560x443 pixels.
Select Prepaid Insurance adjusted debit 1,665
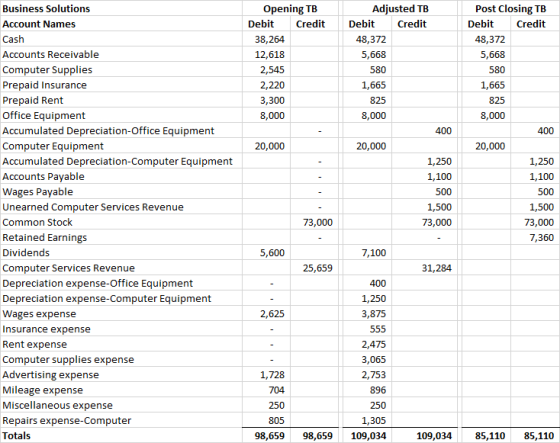(x=374, y=85)
